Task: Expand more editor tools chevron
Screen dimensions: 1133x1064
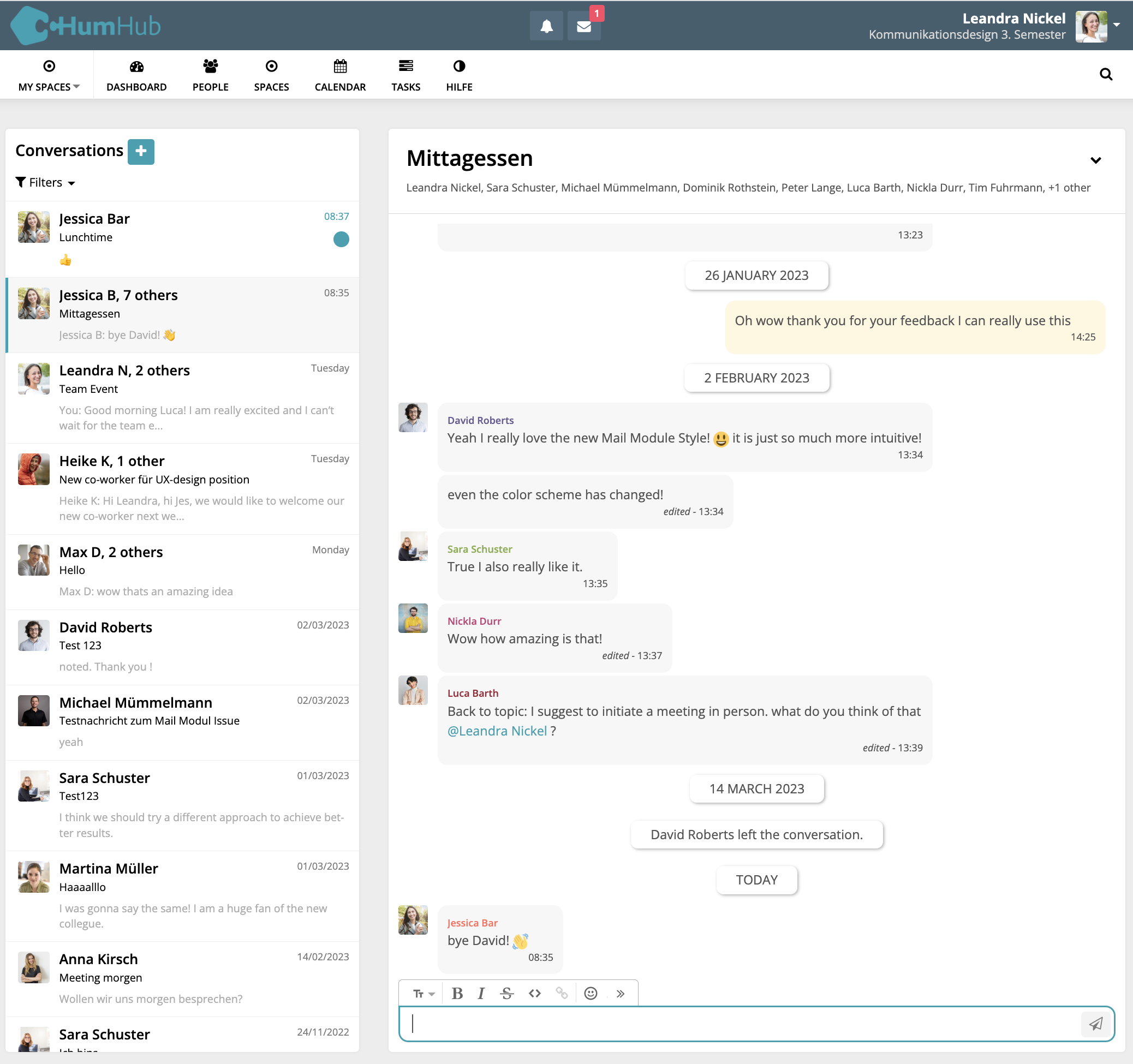Action: point(620,993)
